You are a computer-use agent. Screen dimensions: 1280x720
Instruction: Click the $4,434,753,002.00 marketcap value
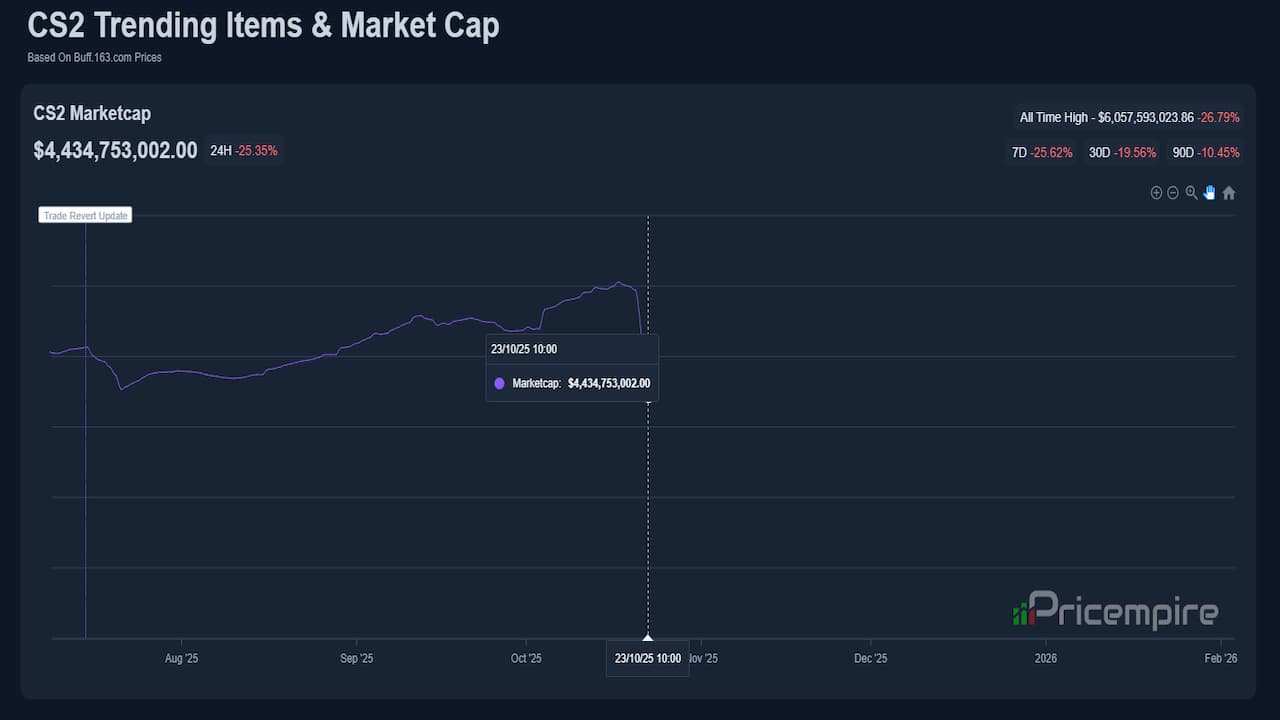(x=115, y=151)
